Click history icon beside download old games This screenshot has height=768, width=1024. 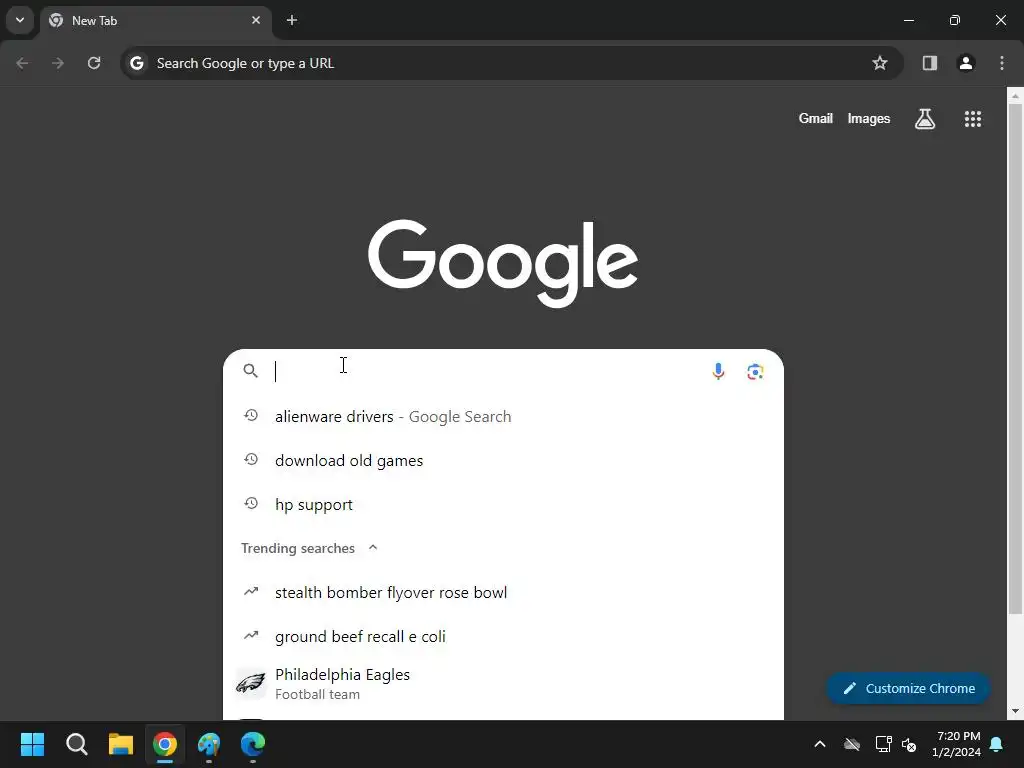(x=251, y=459)
